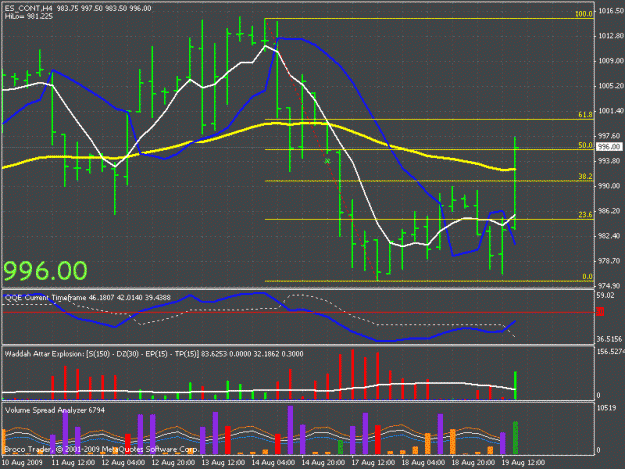Click the 14 Aug 04:00 time axis label
This screenshot has height=469, width=625.
[x=273, y=463]
